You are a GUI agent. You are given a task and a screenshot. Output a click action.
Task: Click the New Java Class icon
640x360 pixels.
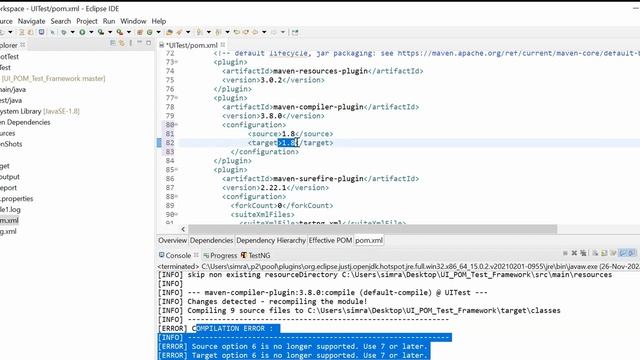tap(150, 32)
